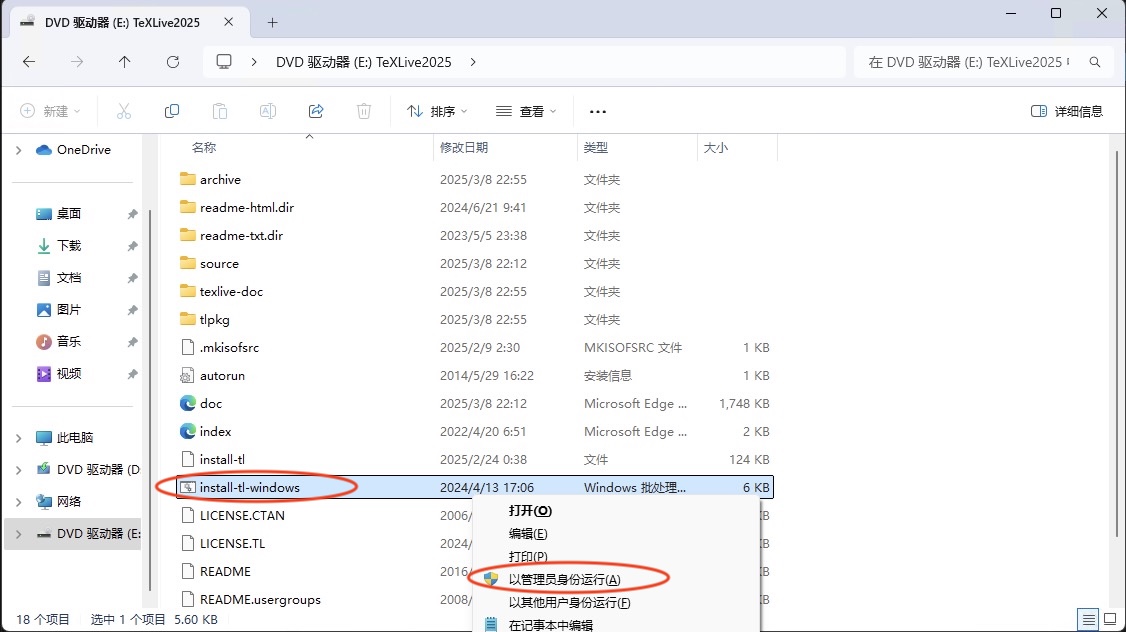This screenshot has height=632, width=1126.
Task: Click DVD 驱动器 (E:) TeXLive2025 in address bar
Action: click(363, 62)
